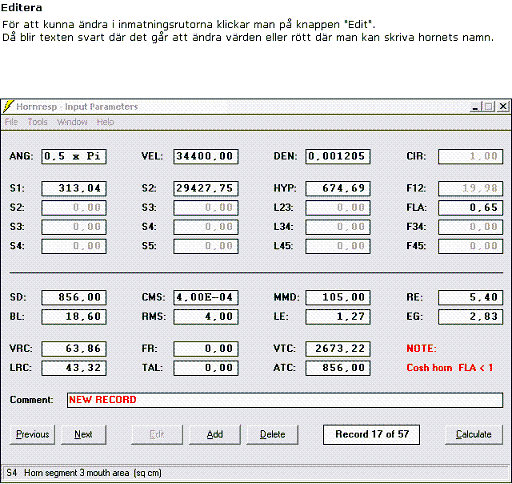Select the SD field with 856,00
The height and width of the screenshot is (484, 512).
[74, 298]
